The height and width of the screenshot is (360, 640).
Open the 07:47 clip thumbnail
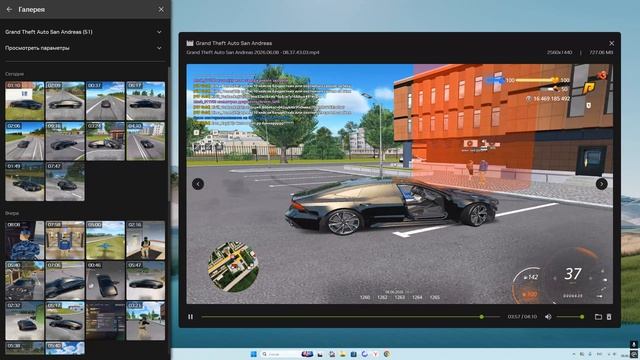coord(65,182)
